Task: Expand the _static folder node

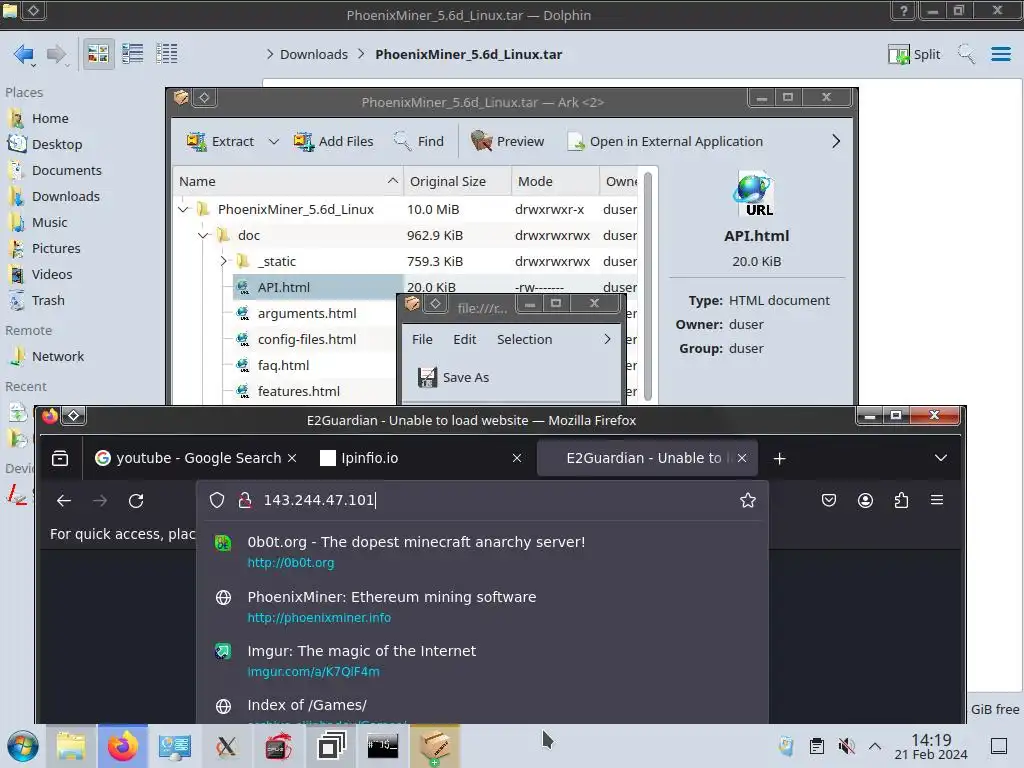Action: [223, 261]
